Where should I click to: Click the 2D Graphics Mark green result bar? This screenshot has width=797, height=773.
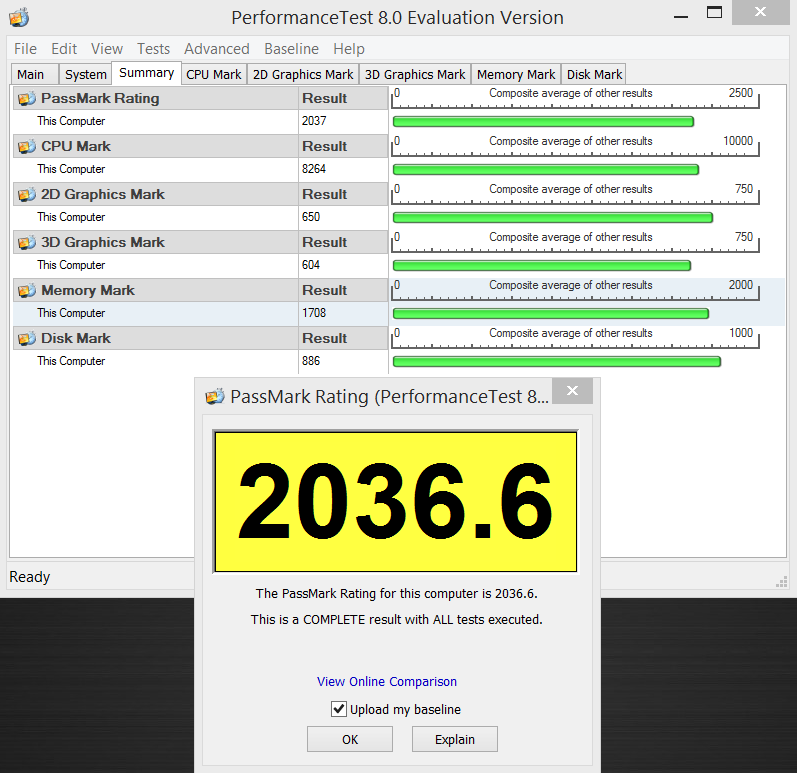553,218
